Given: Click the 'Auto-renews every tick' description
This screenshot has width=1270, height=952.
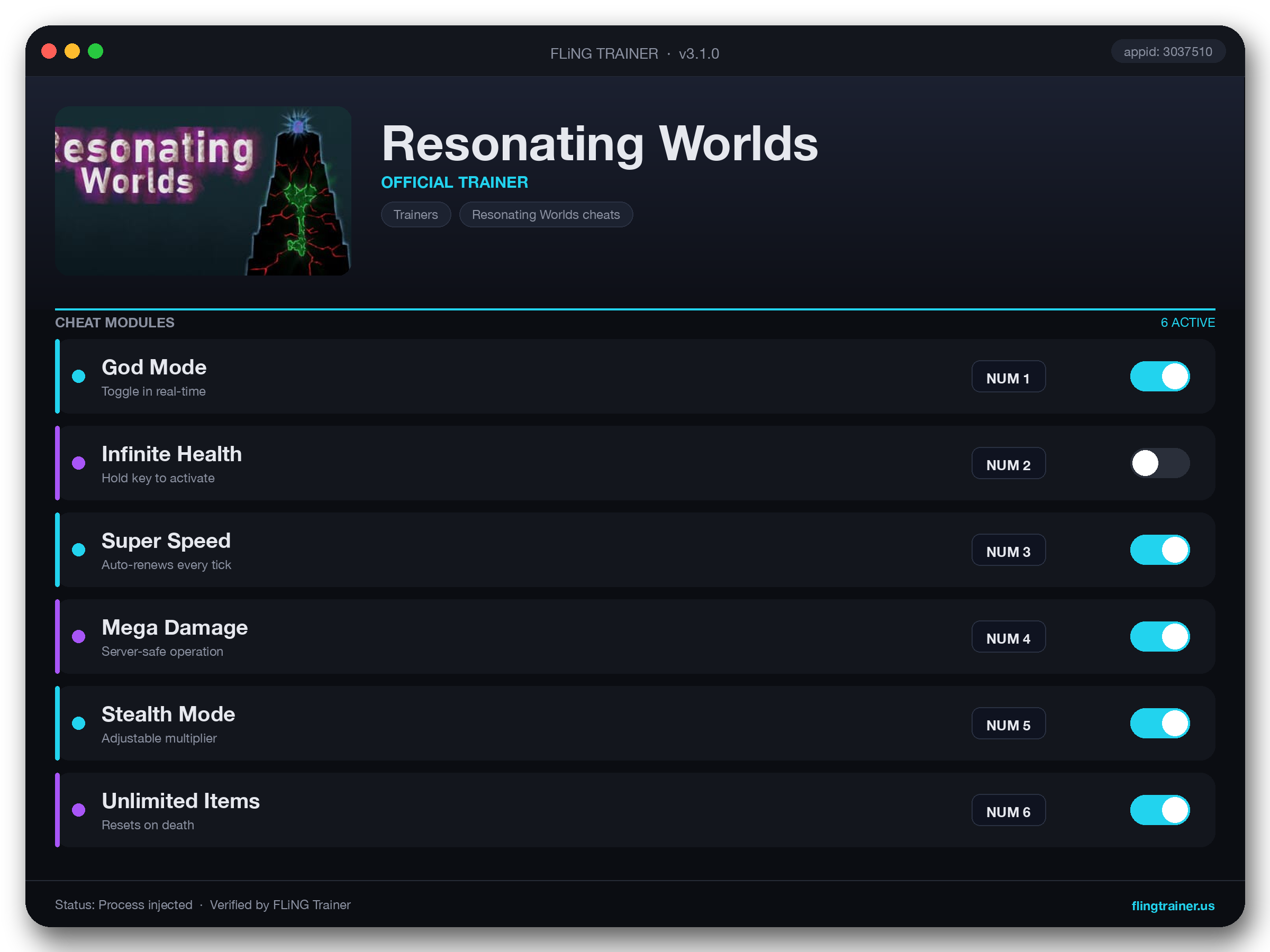Looking at the screenshot, I should point(166,565).
